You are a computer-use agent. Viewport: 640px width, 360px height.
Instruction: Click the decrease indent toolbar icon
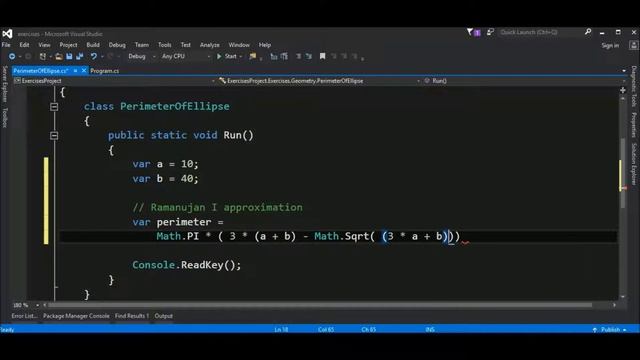click(x=274, y=56)
